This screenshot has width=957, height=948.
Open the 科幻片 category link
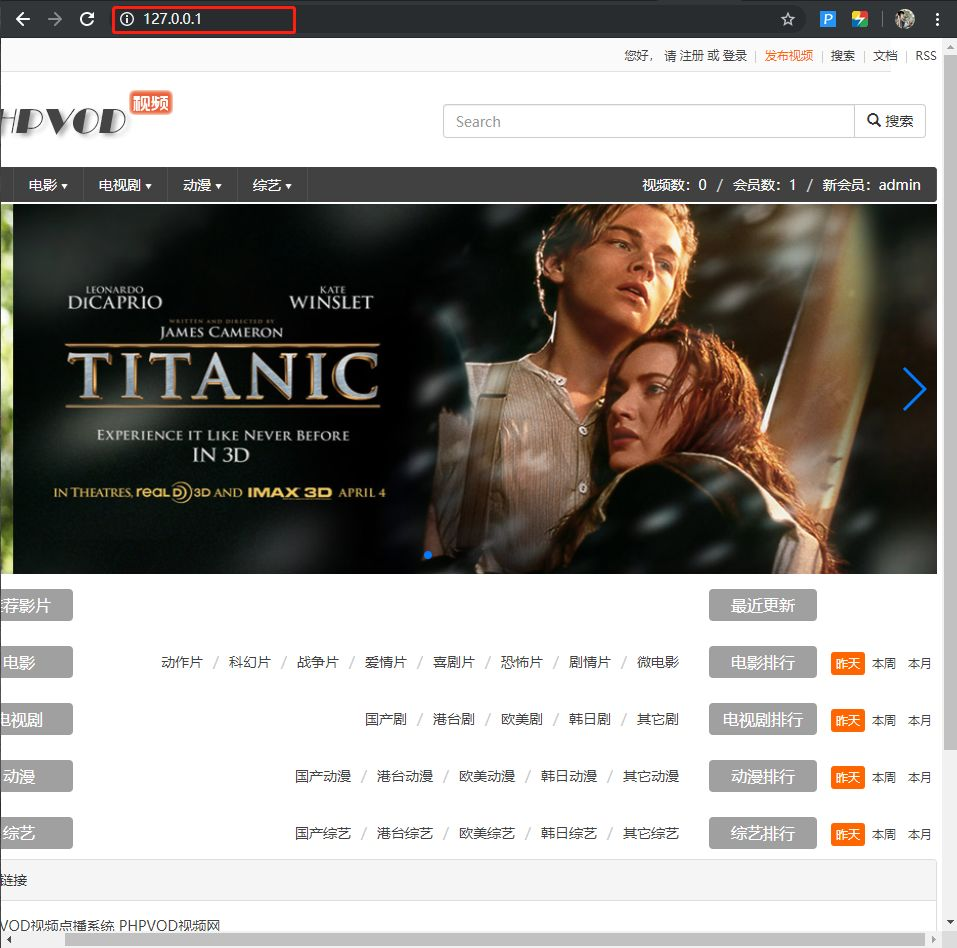click(250, 662)
